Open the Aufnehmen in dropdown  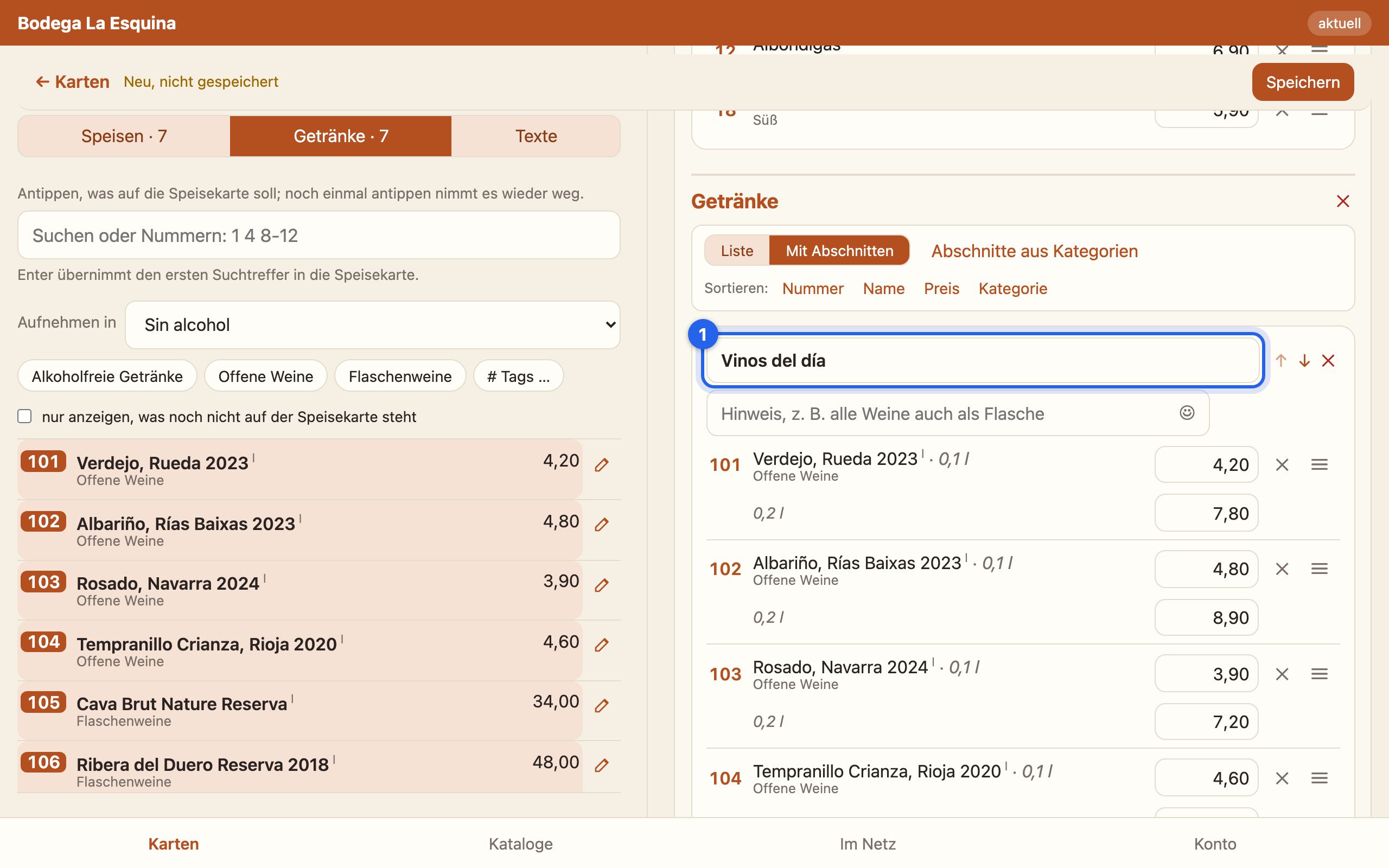373,325
